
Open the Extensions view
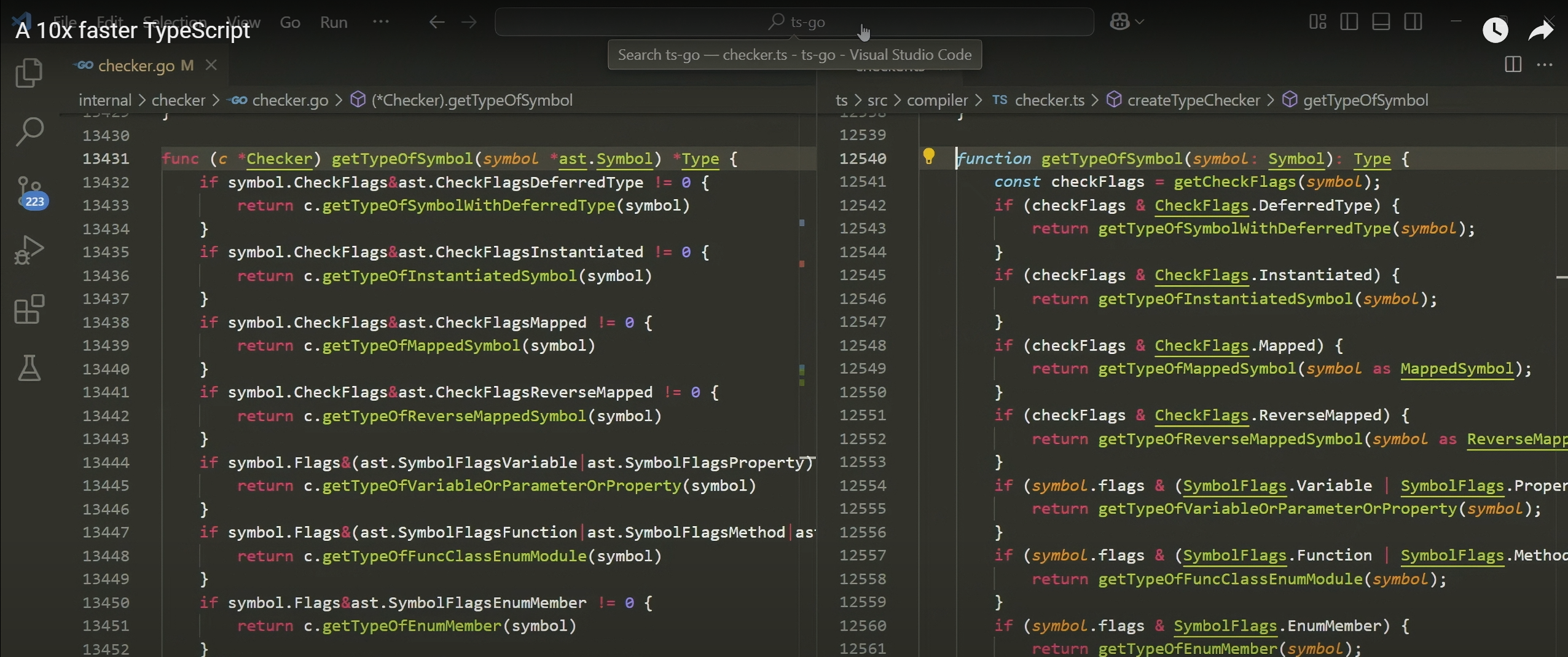pos(29,309)
